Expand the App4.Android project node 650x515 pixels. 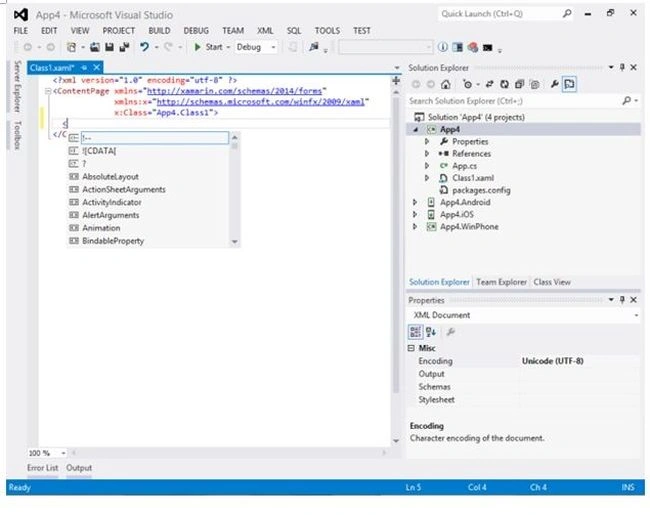pyautogui.click(x=415, y=202)
